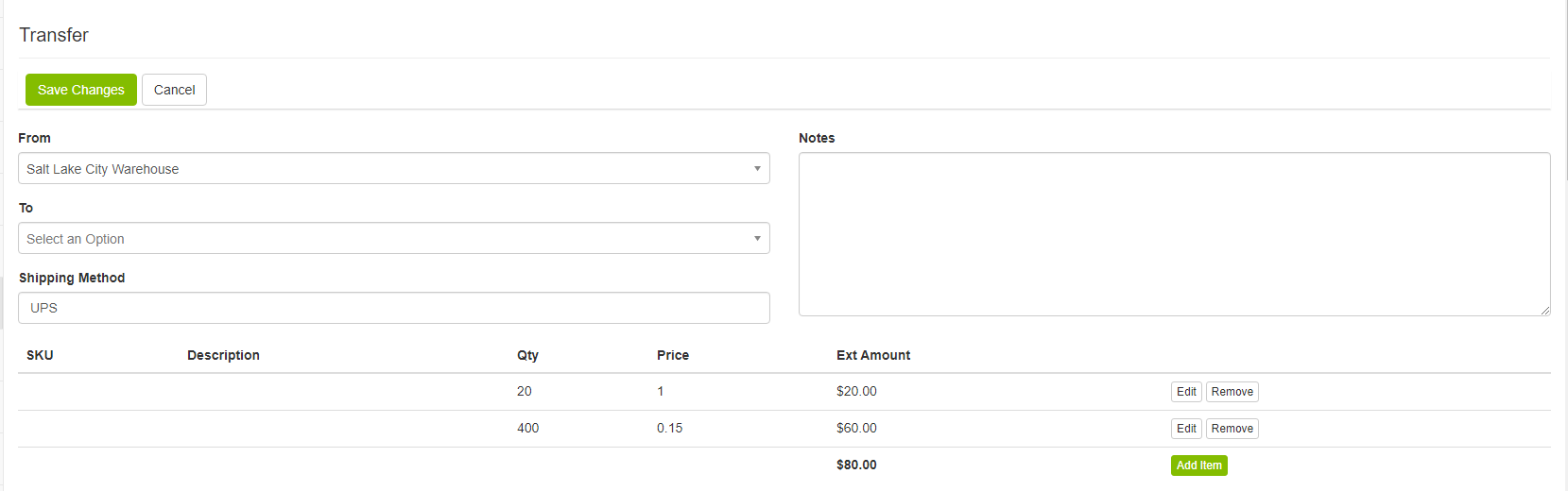The image size is (1568, 491).
Task: Cancel the transfer edit
Action: 174,90
